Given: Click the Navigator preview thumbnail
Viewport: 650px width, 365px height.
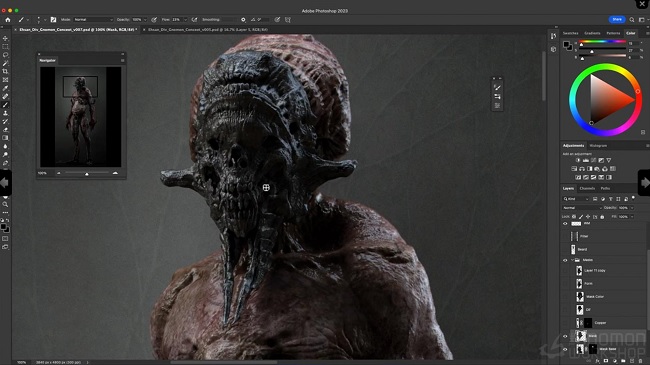Looking at the screenshot, I should tap(81, 117).
